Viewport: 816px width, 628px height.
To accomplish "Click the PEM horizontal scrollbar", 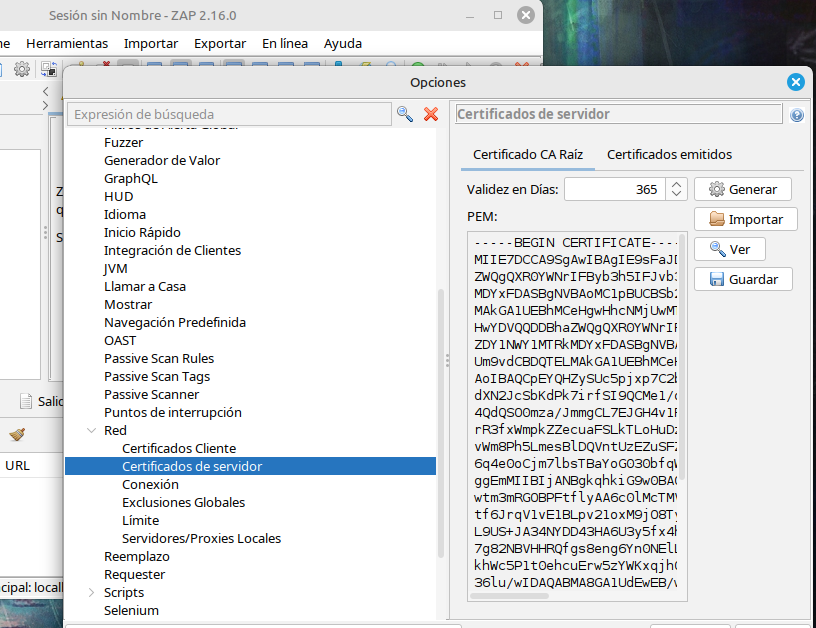I will [x=509, y=596].
